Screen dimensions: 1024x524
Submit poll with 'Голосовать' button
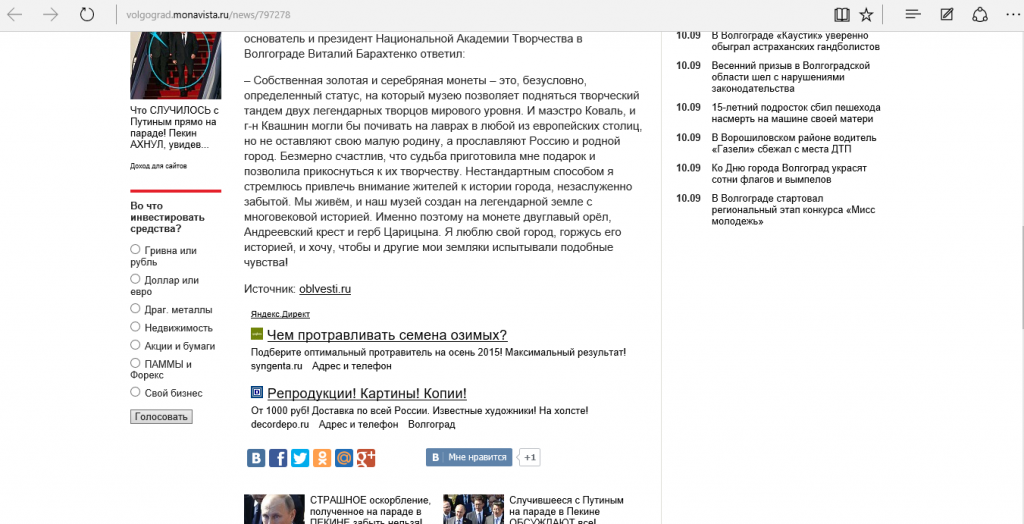click(x=161, y=417)
